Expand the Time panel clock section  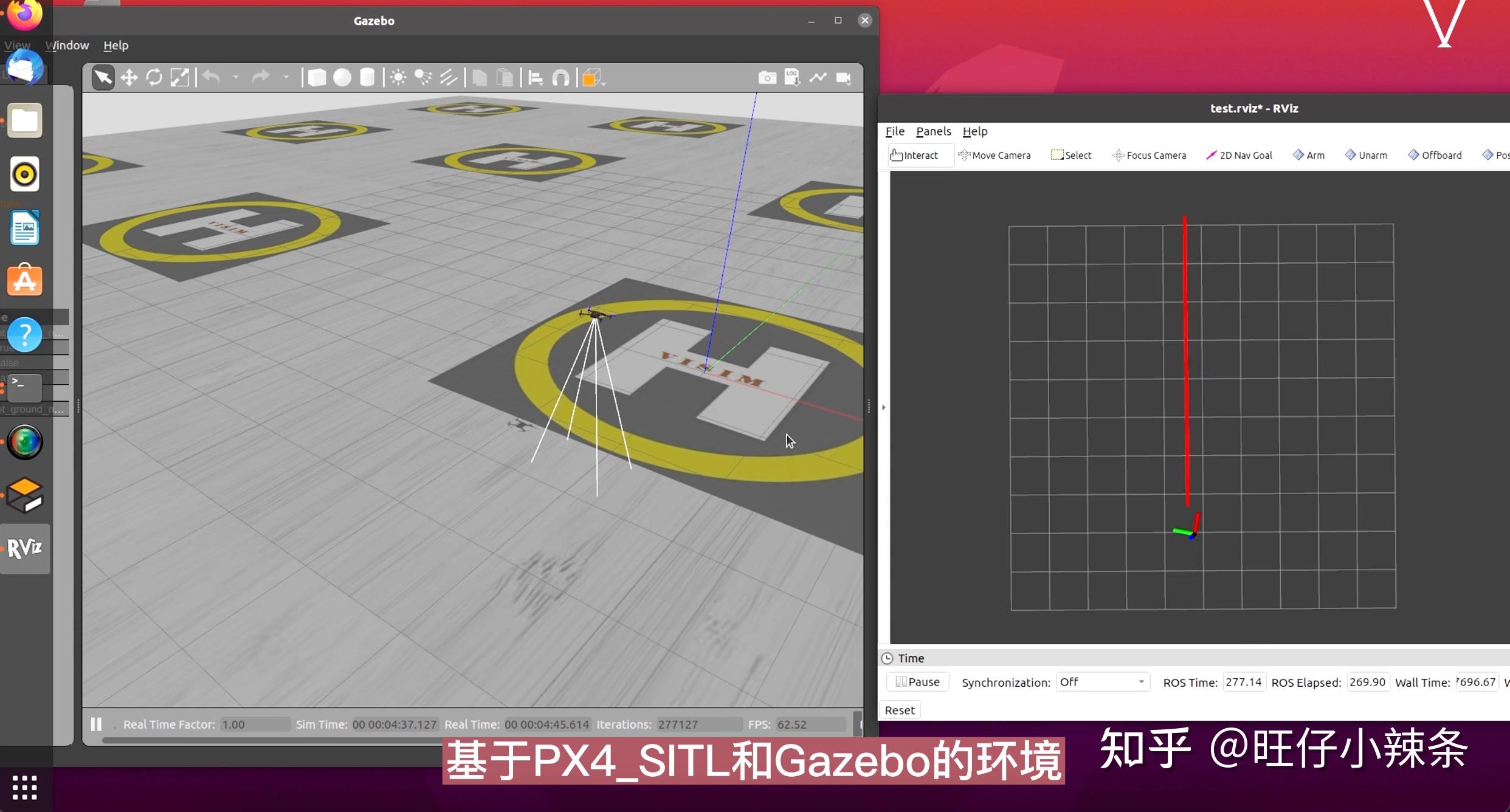coord(886,658)
